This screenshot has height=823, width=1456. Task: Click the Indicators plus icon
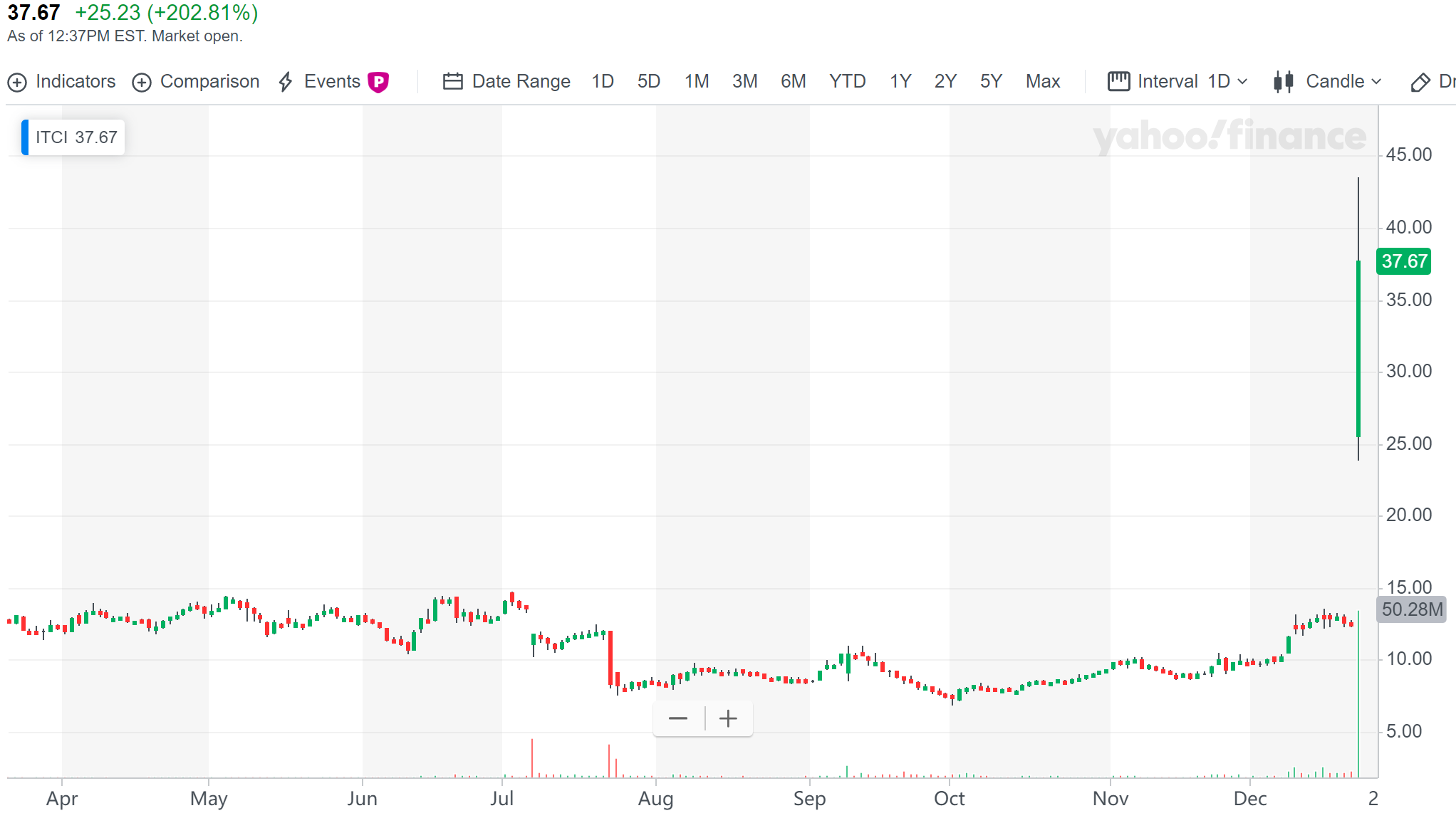[17, 83]
